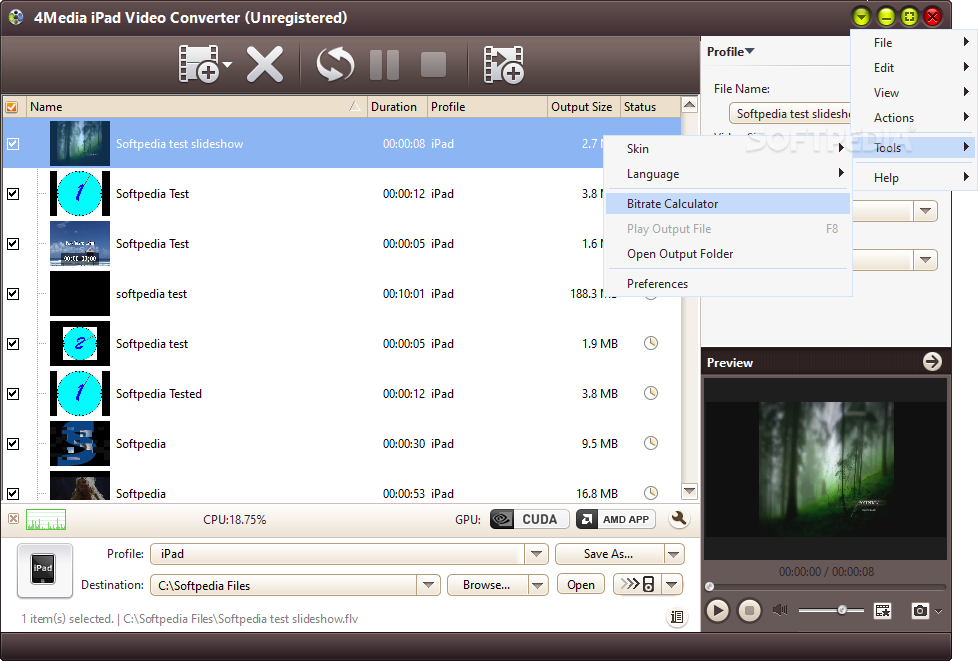
Task: Click status clock icon of 9.5 MB row
Action: (651, 443)
